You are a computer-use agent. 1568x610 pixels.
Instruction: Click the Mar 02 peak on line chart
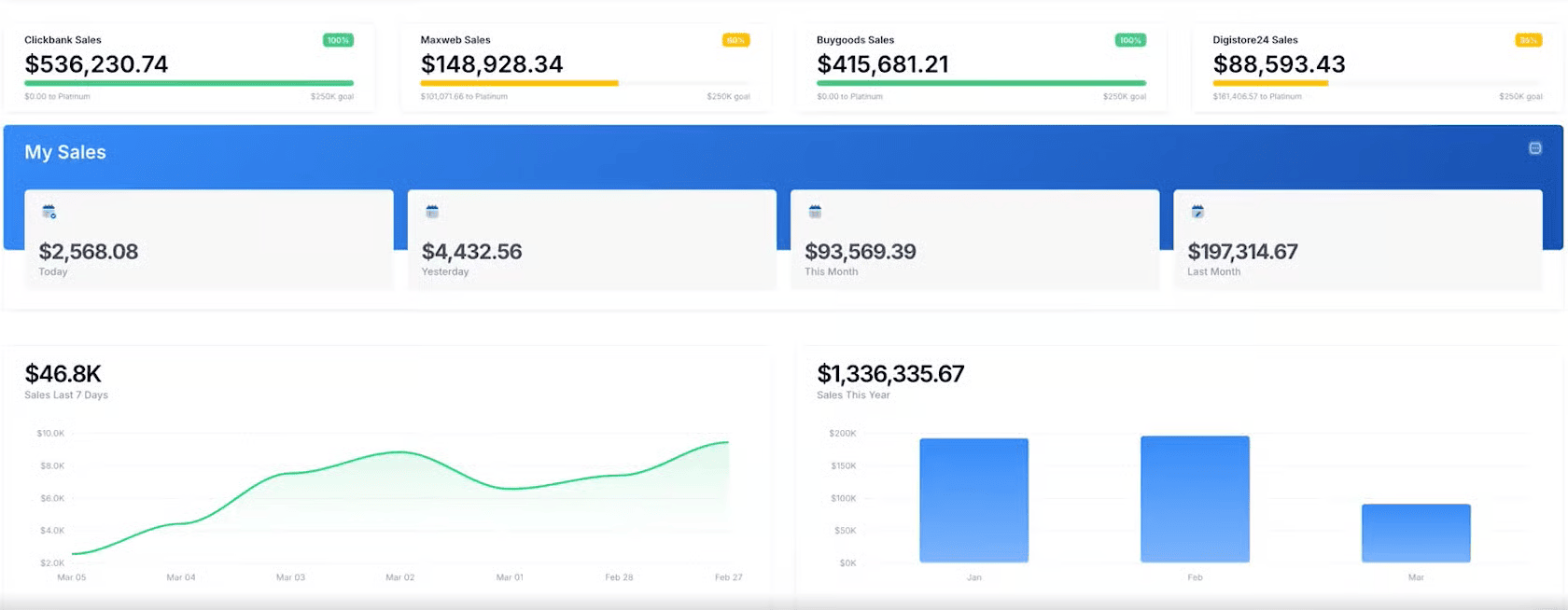(400, 452)
